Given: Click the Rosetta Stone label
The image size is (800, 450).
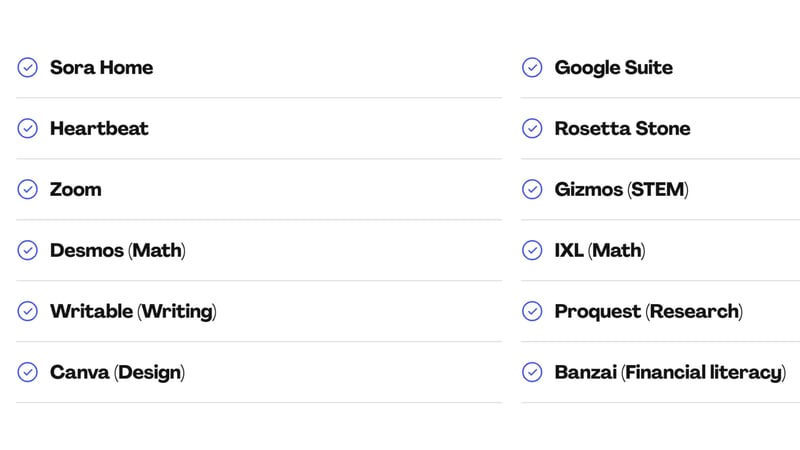Looking at the screenshot, I should pos(622,129).
